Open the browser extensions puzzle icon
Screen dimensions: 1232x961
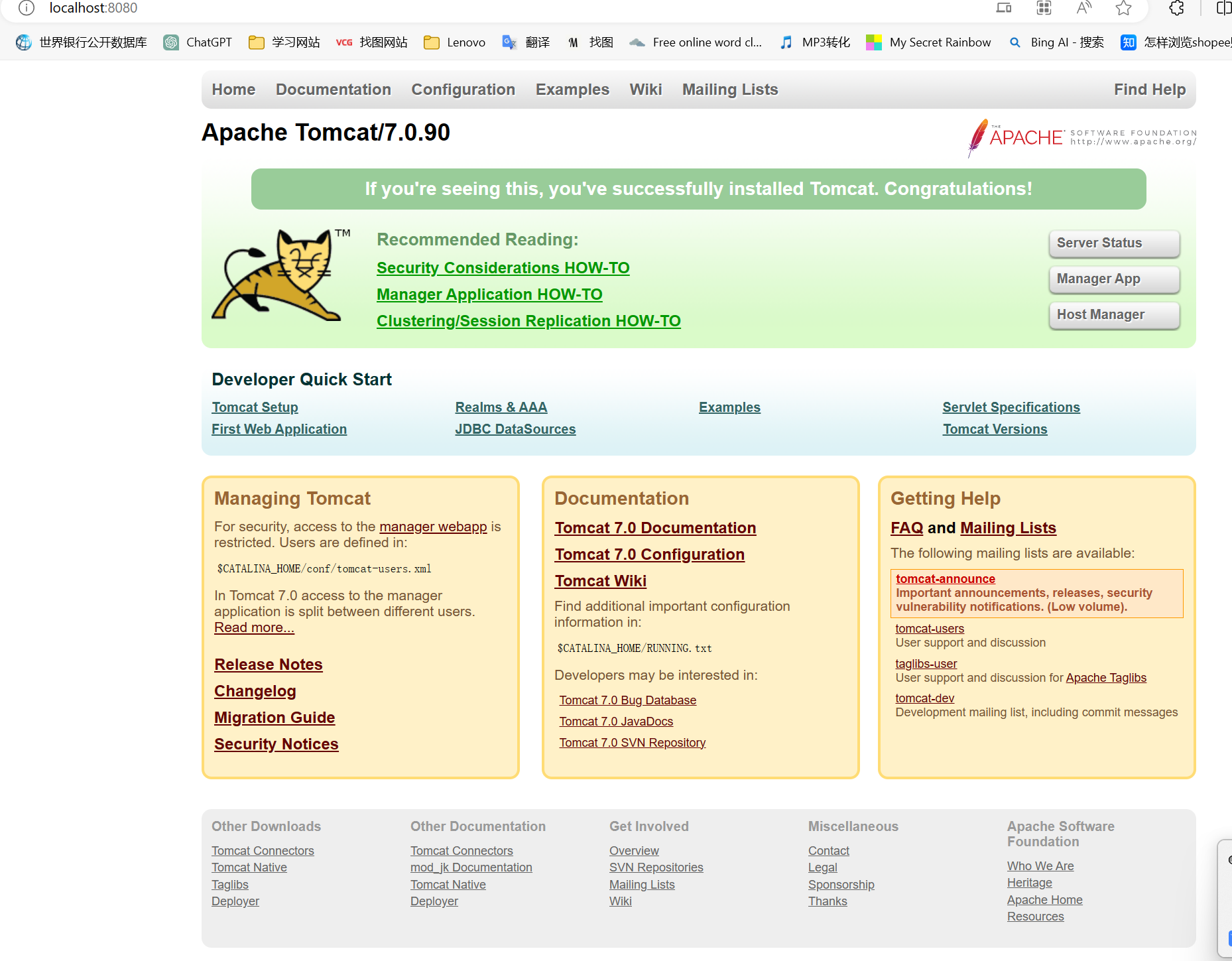click(x=1176, y=8)
